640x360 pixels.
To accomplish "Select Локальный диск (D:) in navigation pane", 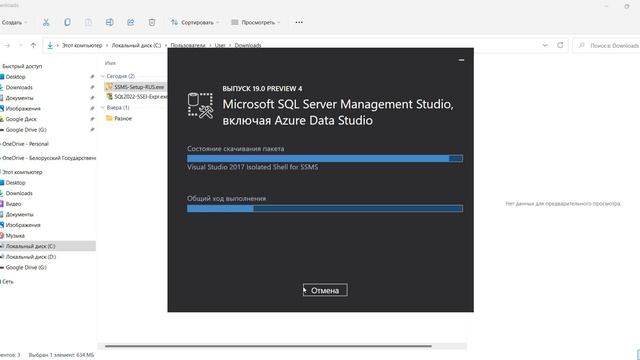I will 31,257.
